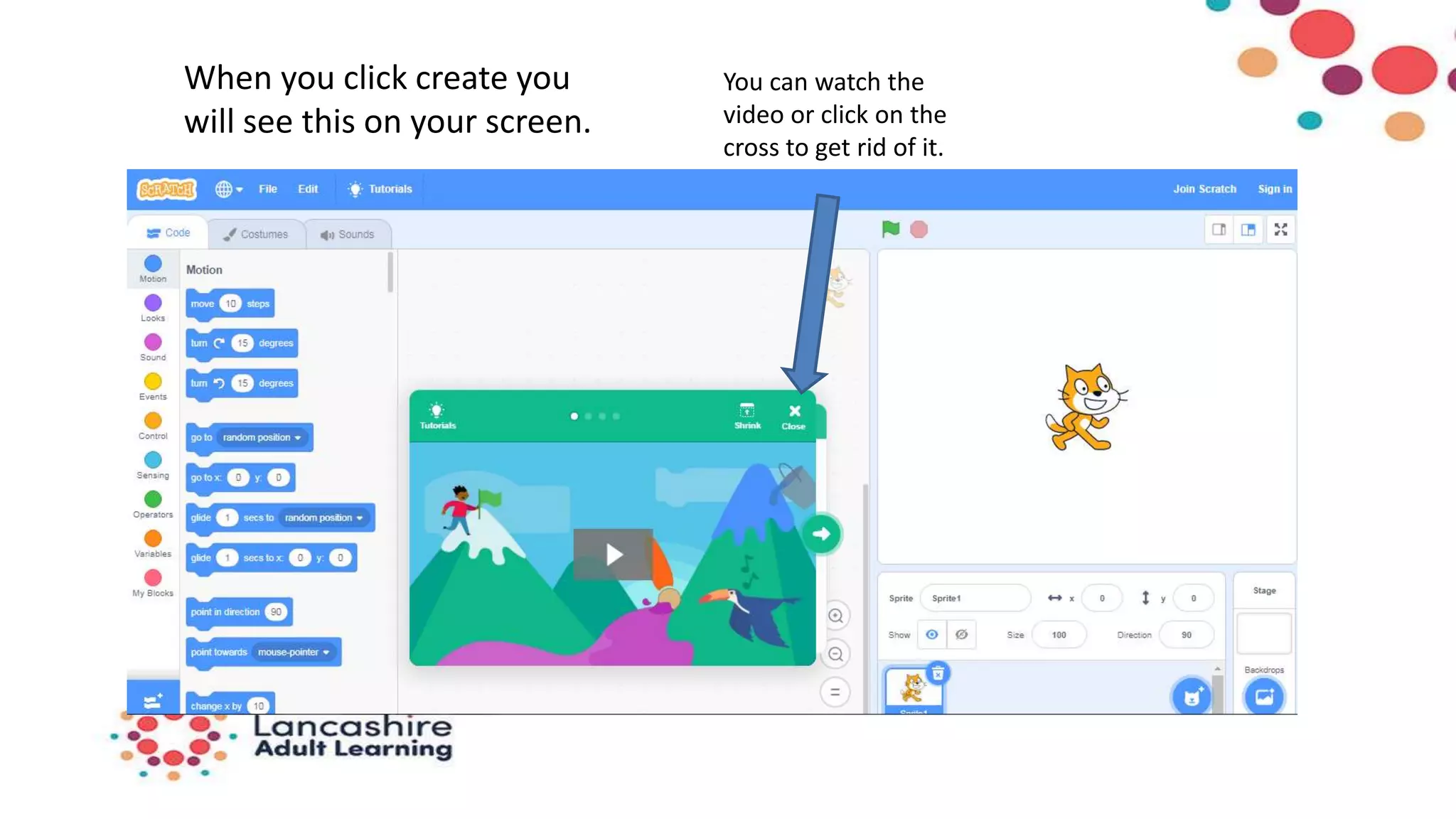Hide the sprite with crossed-eye icon
The width and height of the screenshot is (1456, 819).
[961, 634]
